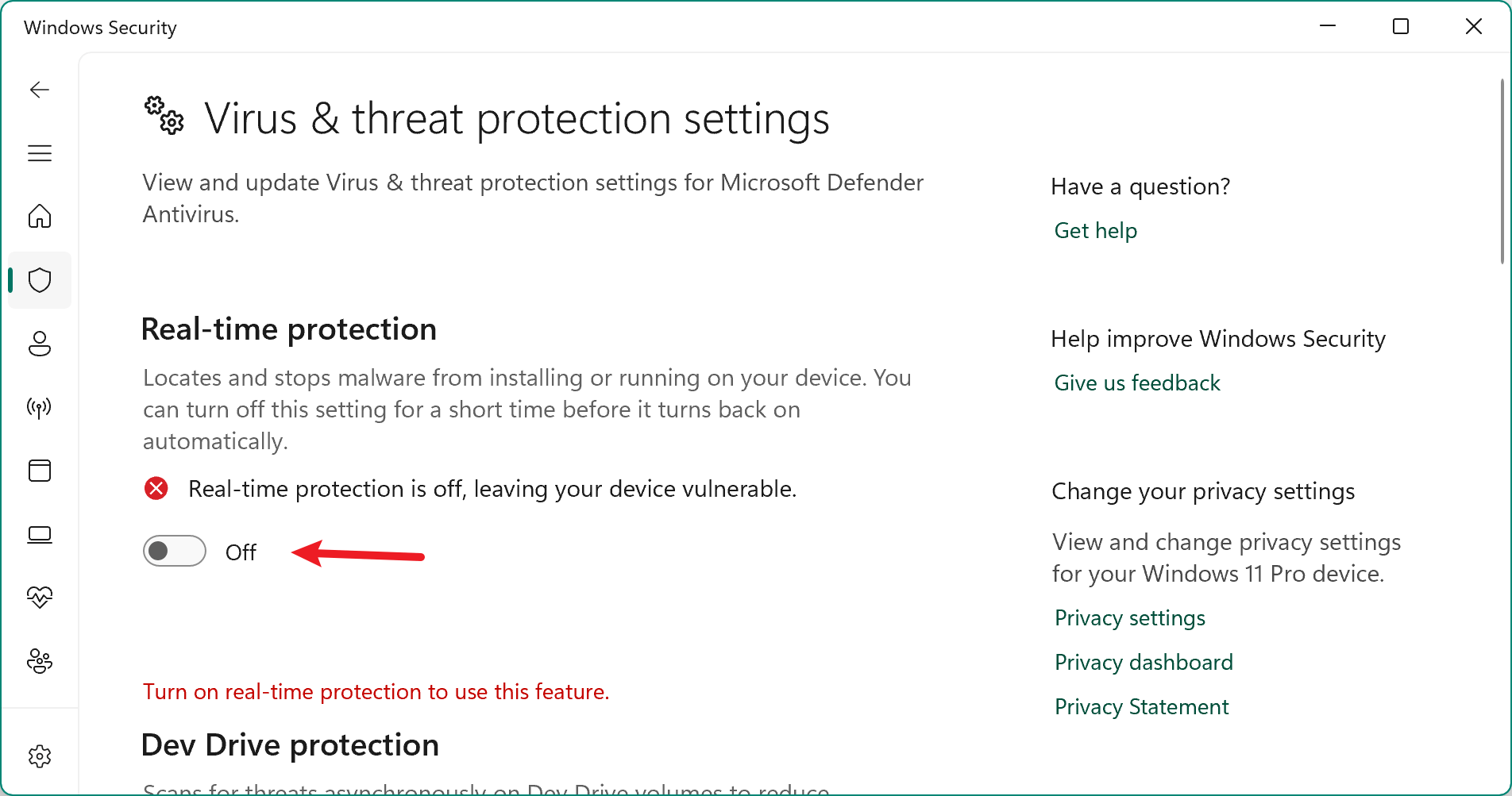Toggle Real-time protection on

174,551
